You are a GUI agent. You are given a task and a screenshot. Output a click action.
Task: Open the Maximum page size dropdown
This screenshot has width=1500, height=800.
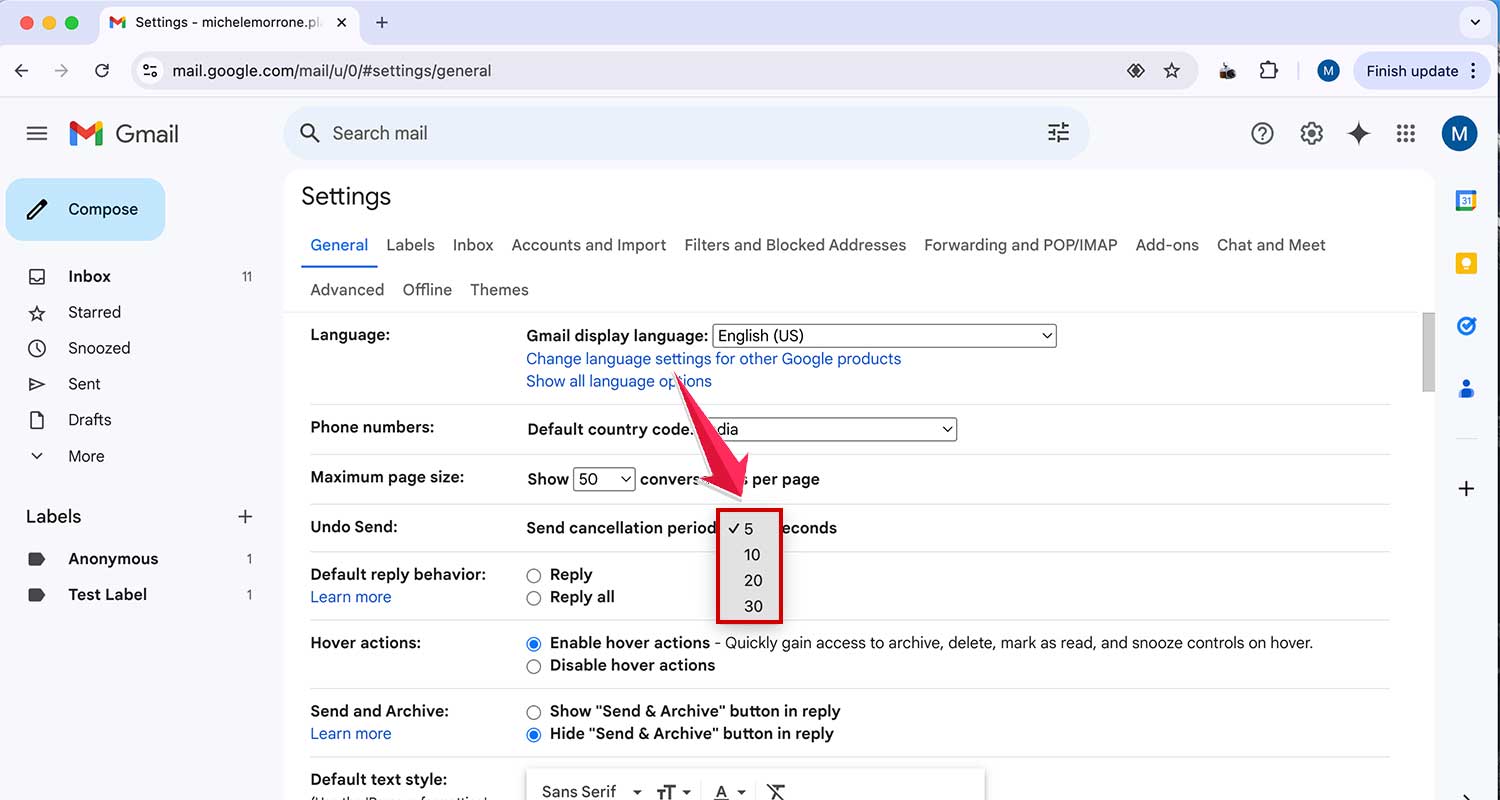pyautogui.click(x=604, y=479)
